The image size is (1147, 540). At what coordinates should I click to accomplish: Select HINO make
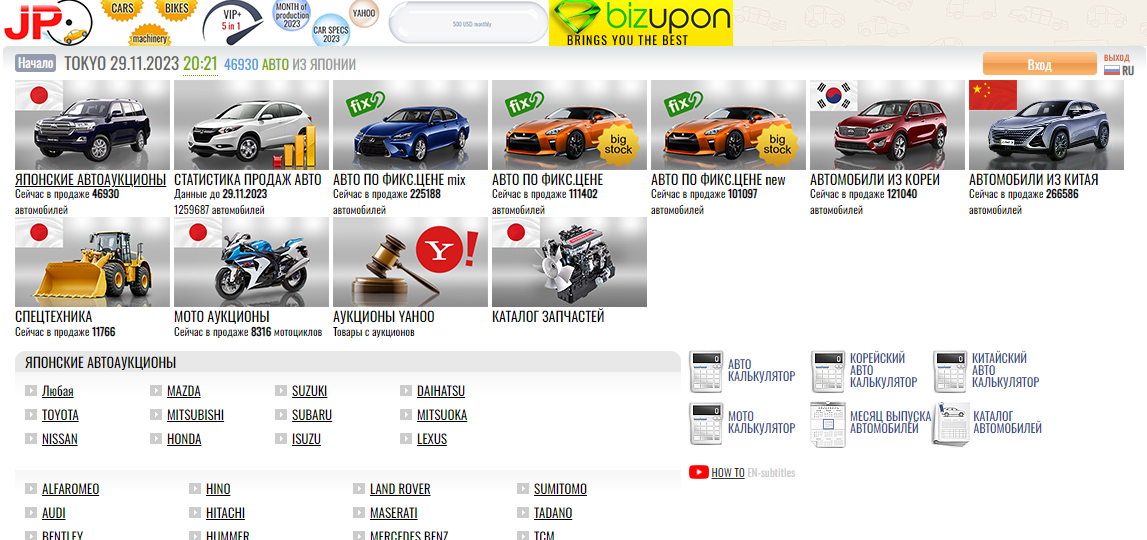pos(218,489)
